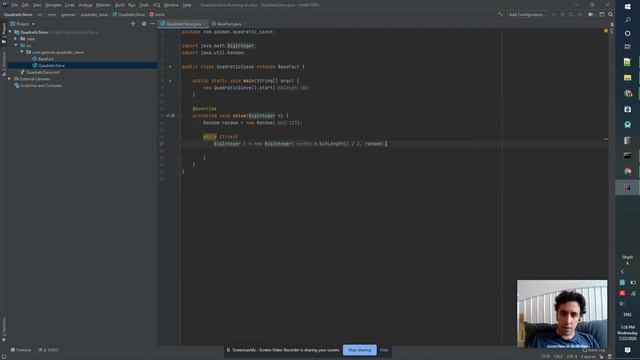Open the Project view dropdown
Screen dimensions: 640x360
[23, 24]
